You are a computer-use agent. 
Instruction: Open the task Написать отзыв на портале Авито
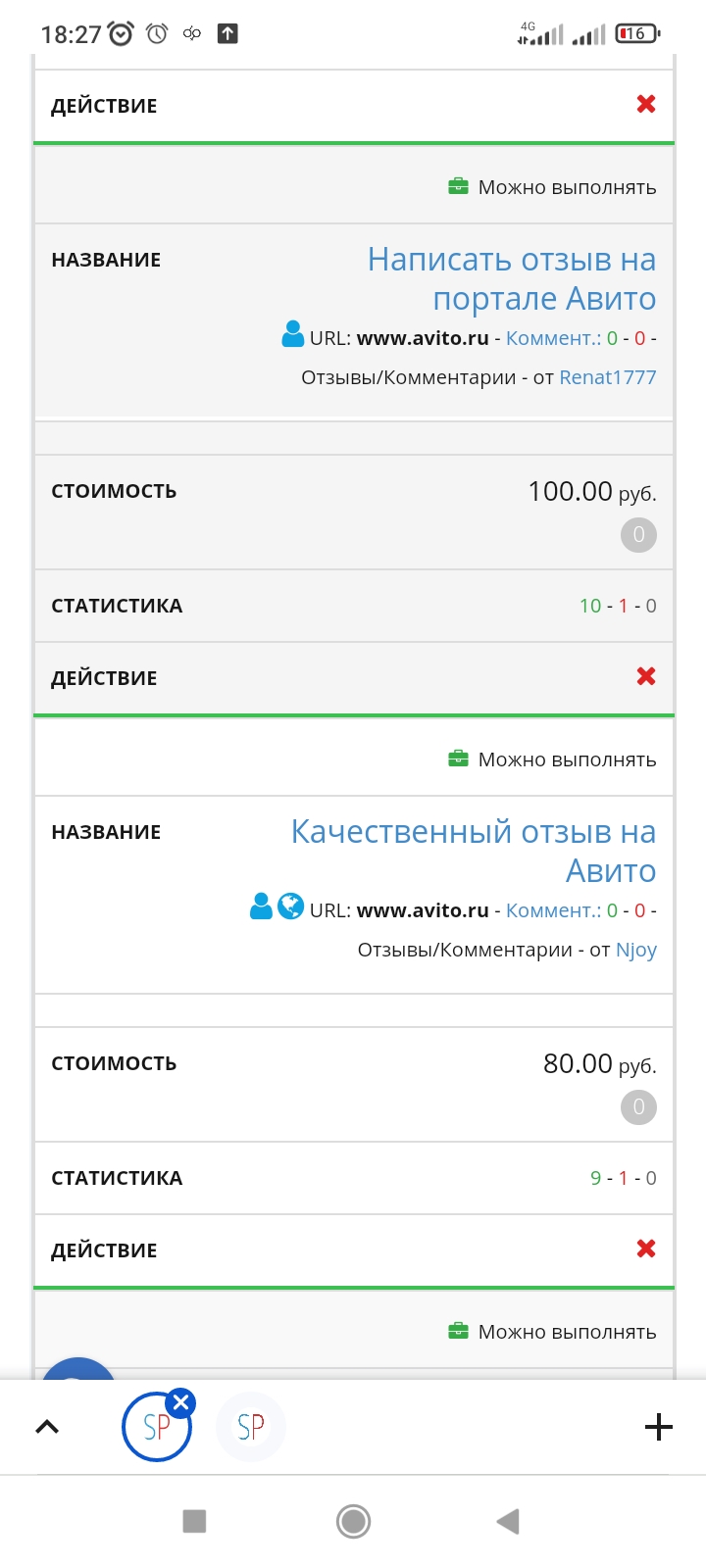click(512, 278)
